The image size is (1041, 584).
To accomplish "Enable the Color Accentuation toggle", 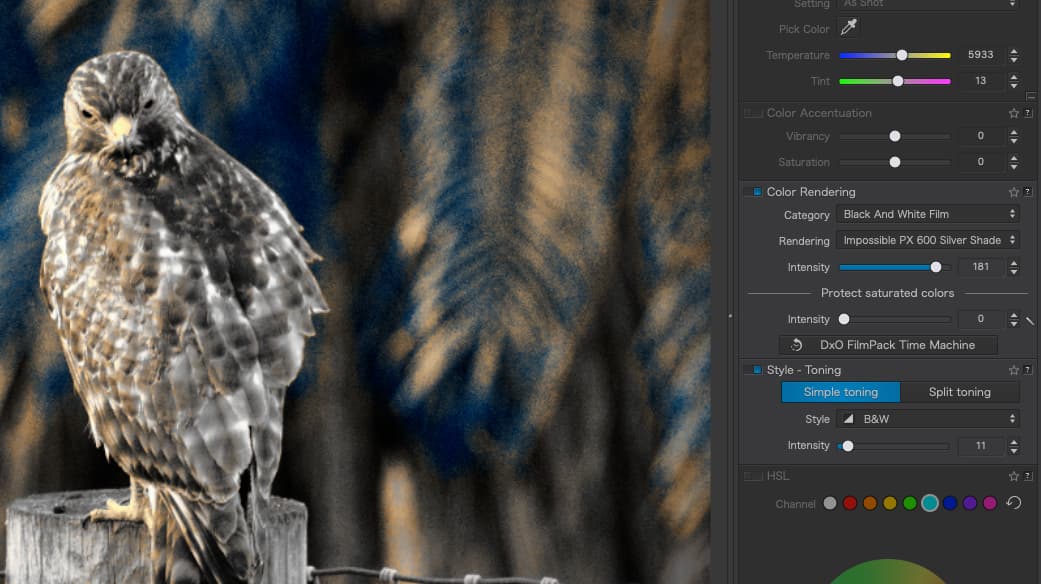I will tap(753, 114).
